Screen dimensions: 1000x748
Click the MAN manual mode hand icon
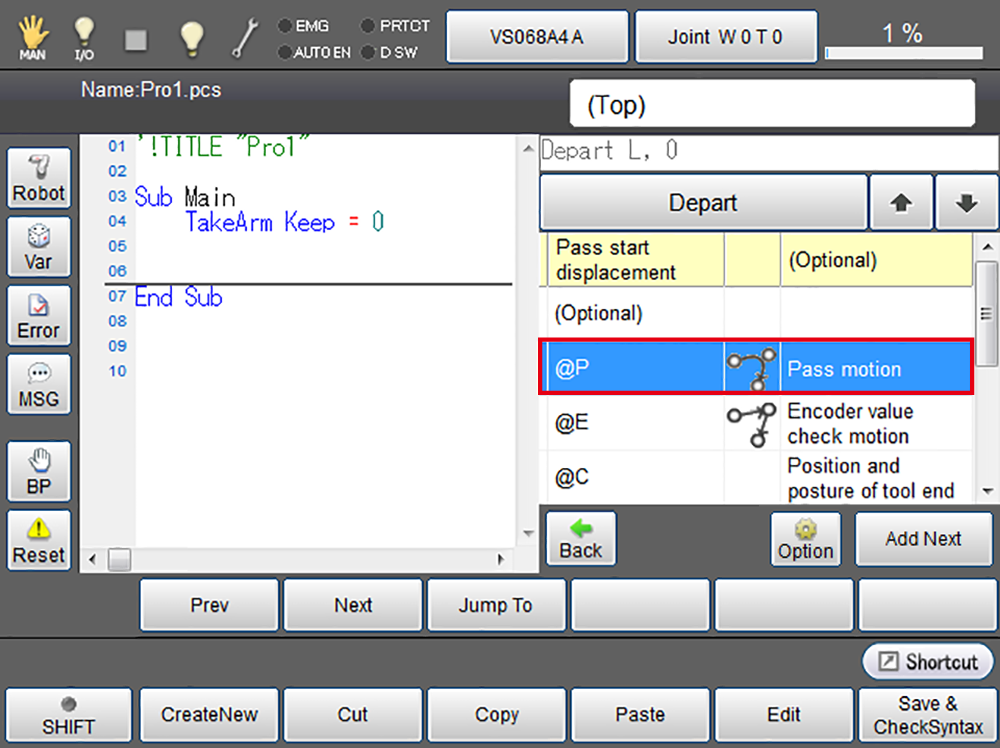[x=32, y=36]
